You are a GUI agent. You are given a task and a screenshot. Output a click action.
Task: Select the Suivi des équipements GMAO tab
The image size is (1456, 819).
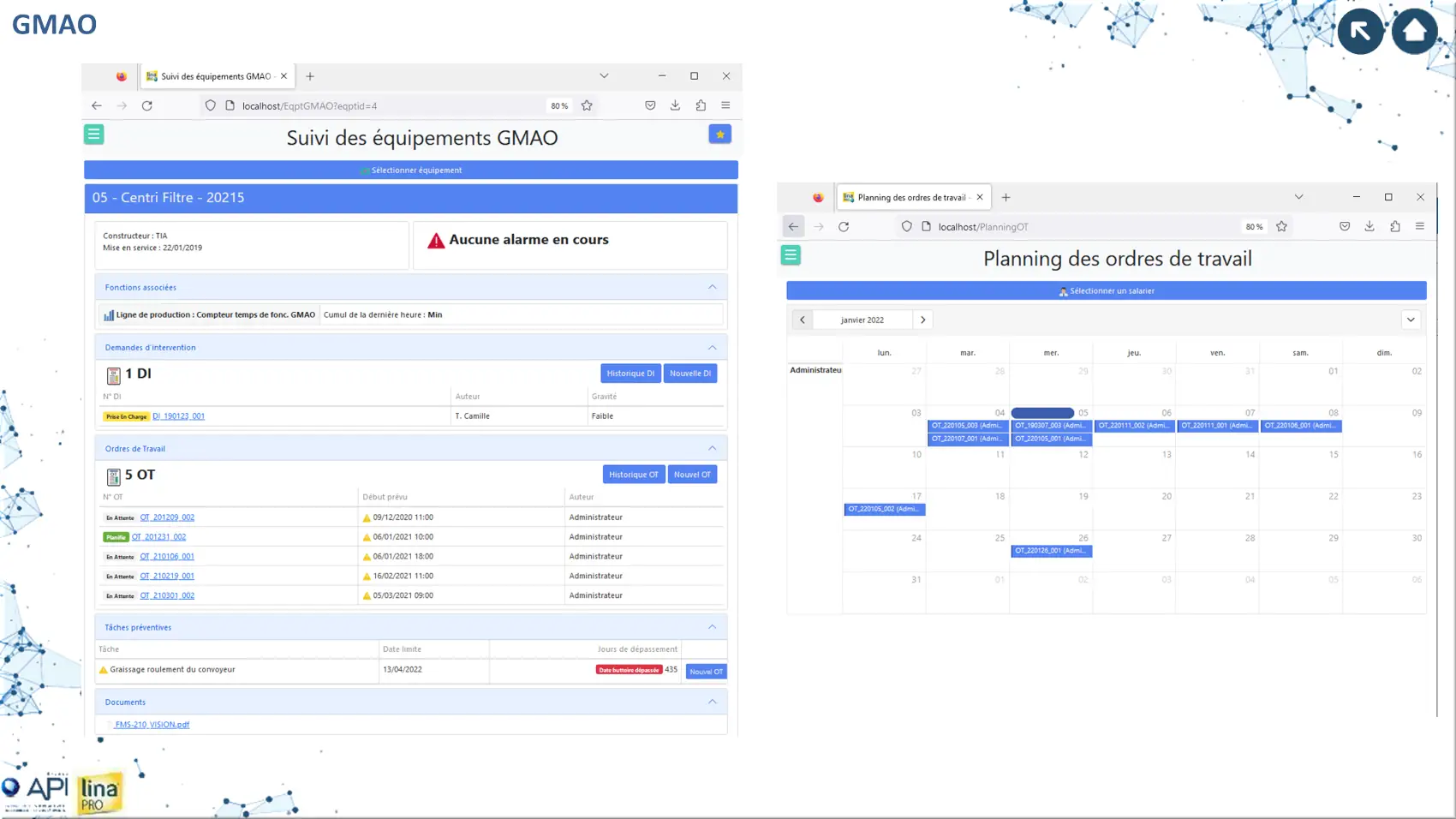[x=215, y=76]
